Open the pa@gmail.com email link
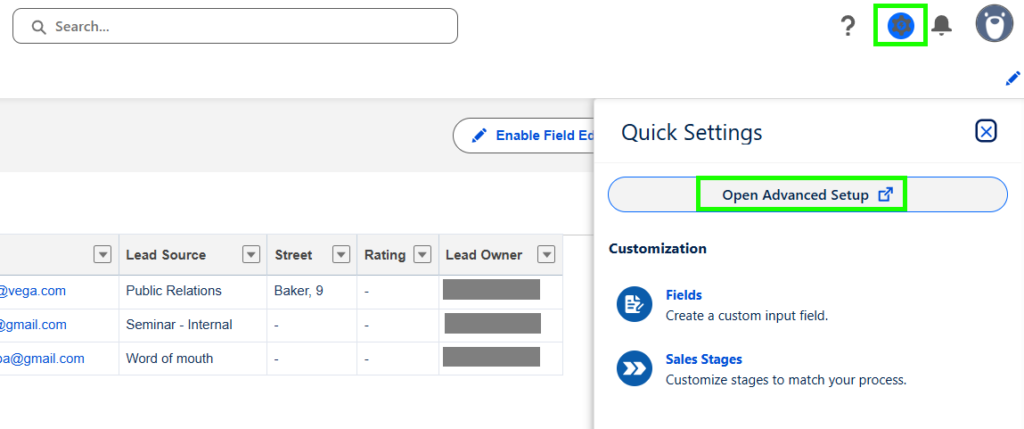The width and height of the screenshot is (1024, 429). (42, 358)
